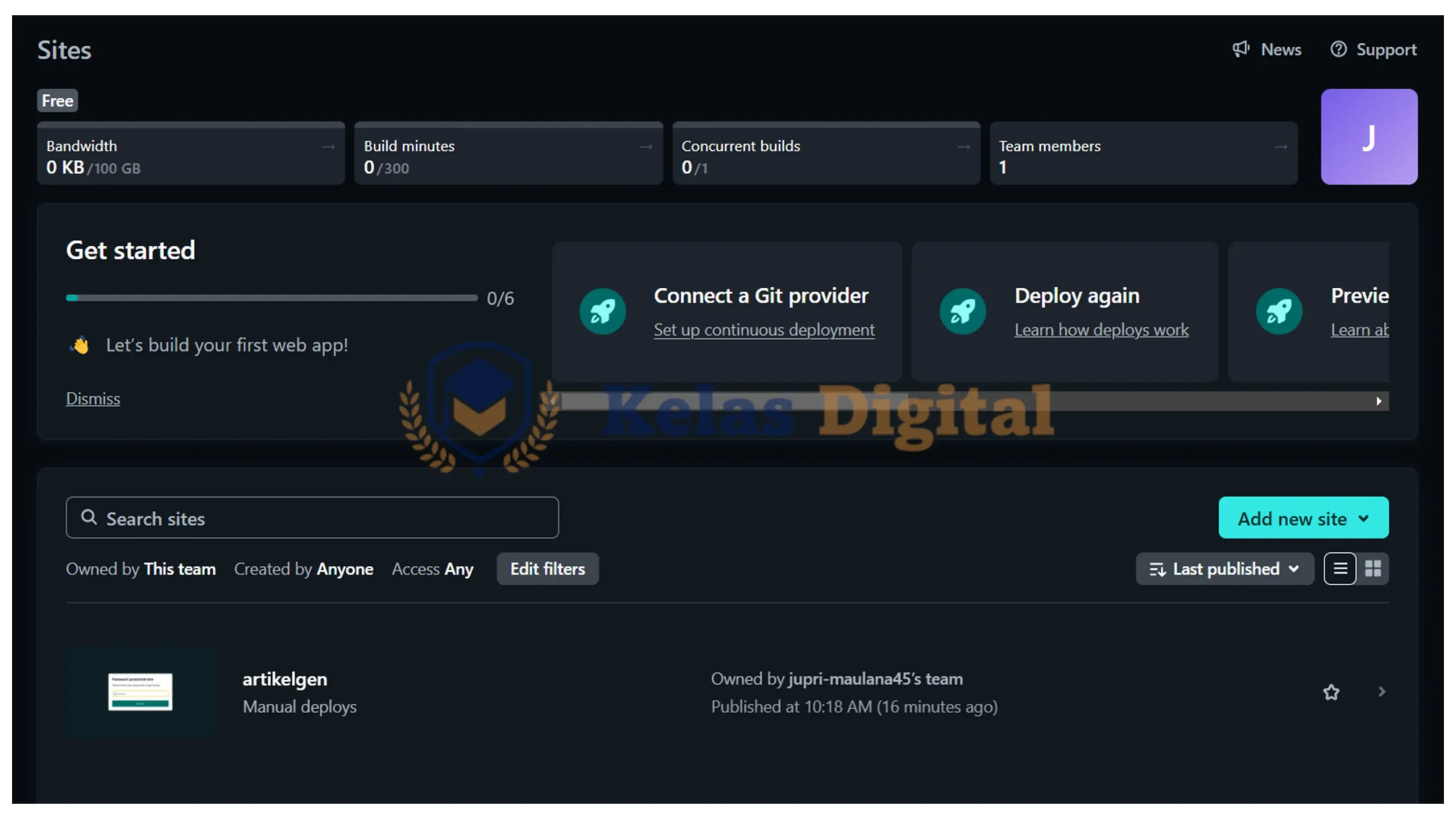Click the arrow on the Bandwidth card
The image size is (1456, 819).
[x=328, y=147]
